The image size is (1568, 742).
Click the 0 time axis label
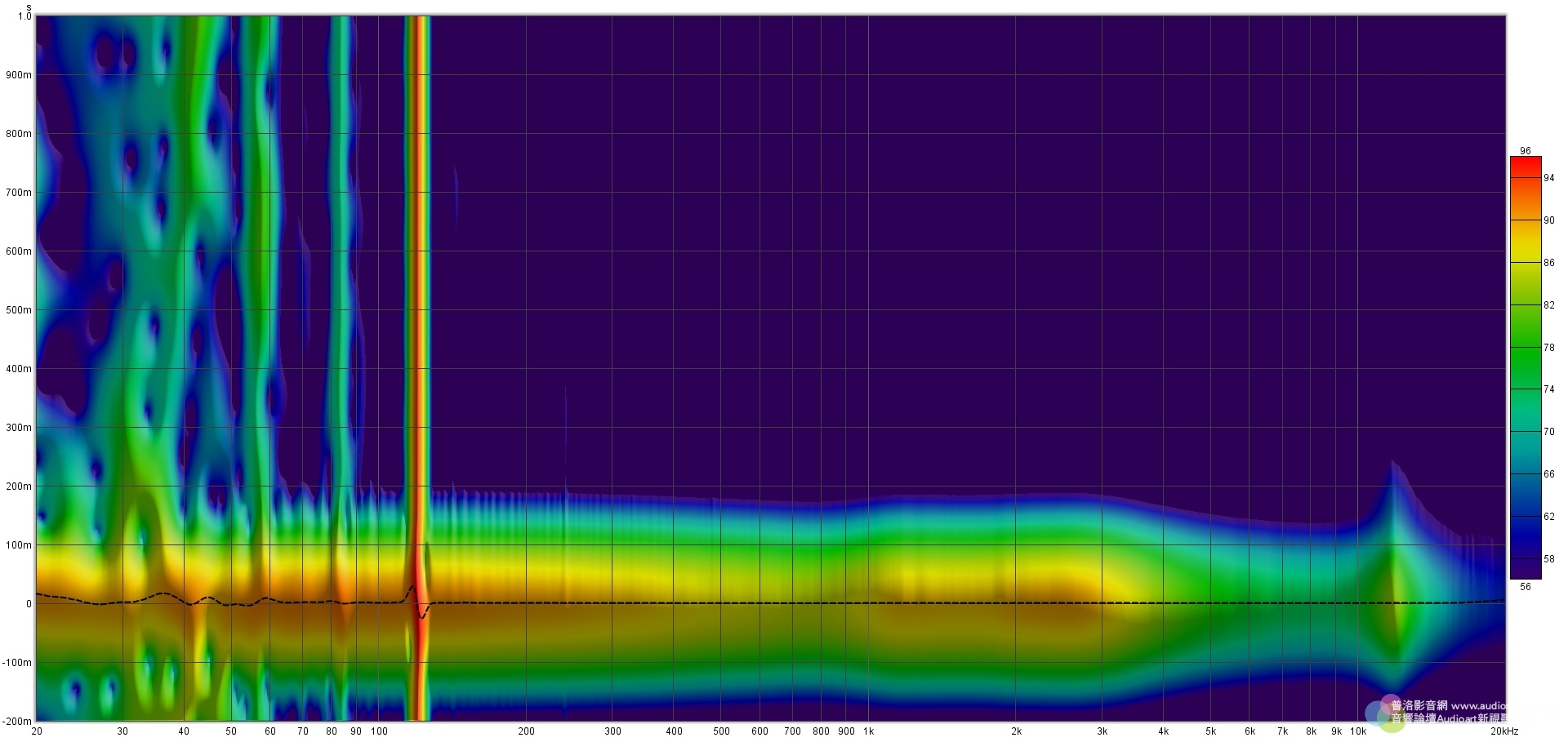coord(29,604)
